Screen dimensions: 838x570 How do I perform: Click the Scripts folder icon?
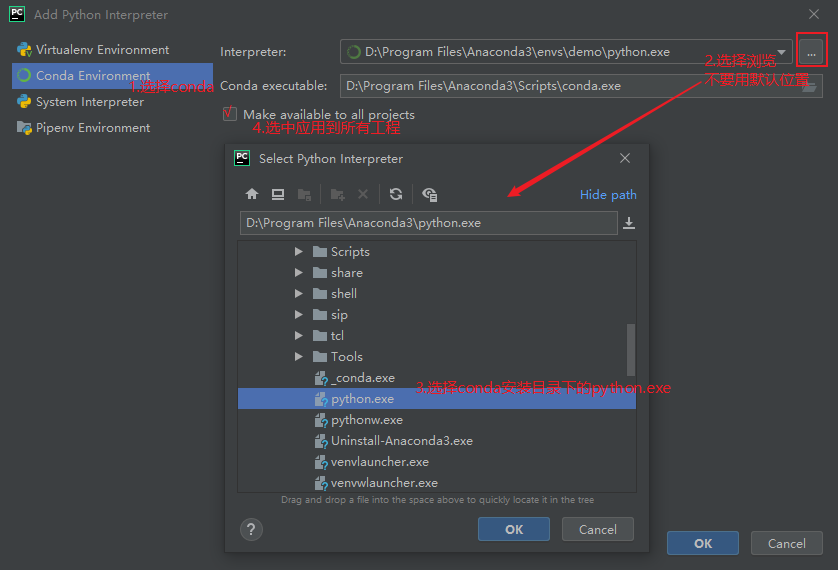point(320,252)
